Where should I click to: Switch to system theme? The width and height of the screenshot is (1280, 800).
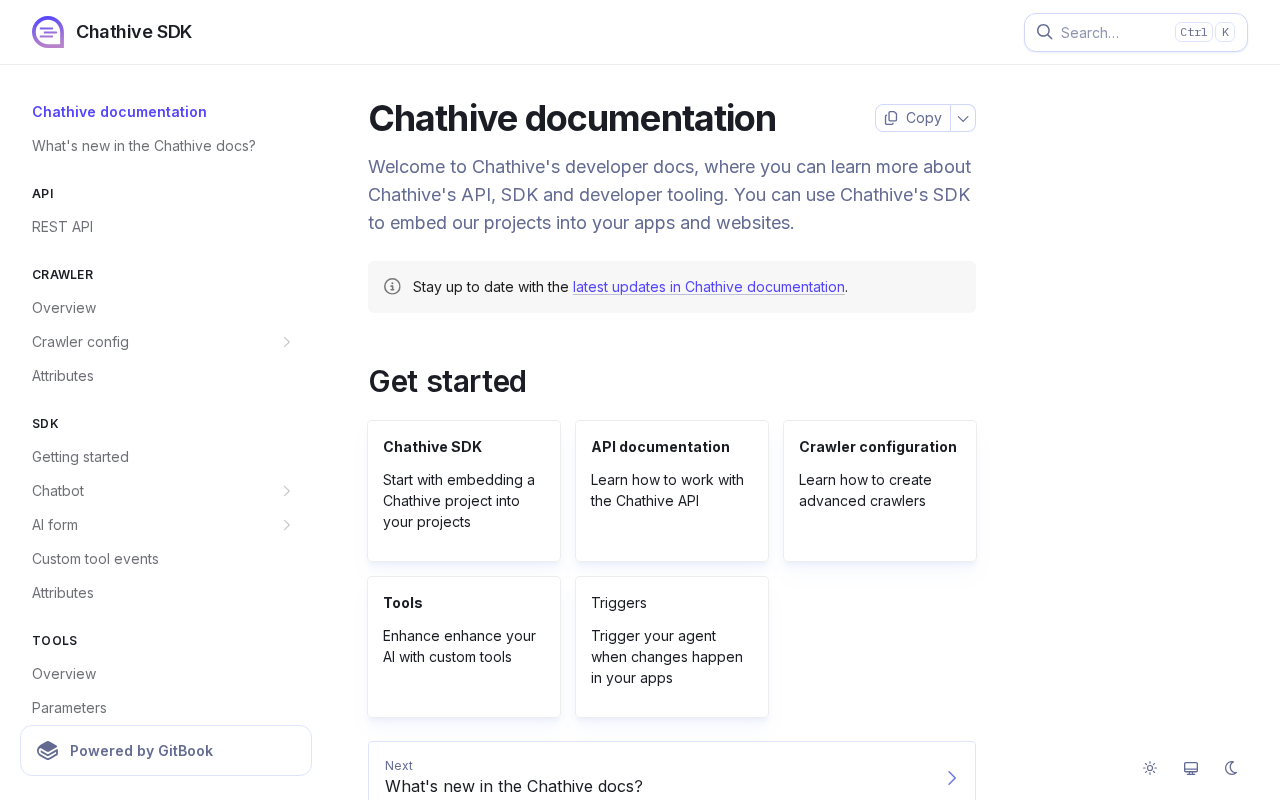pos(1191,768)
